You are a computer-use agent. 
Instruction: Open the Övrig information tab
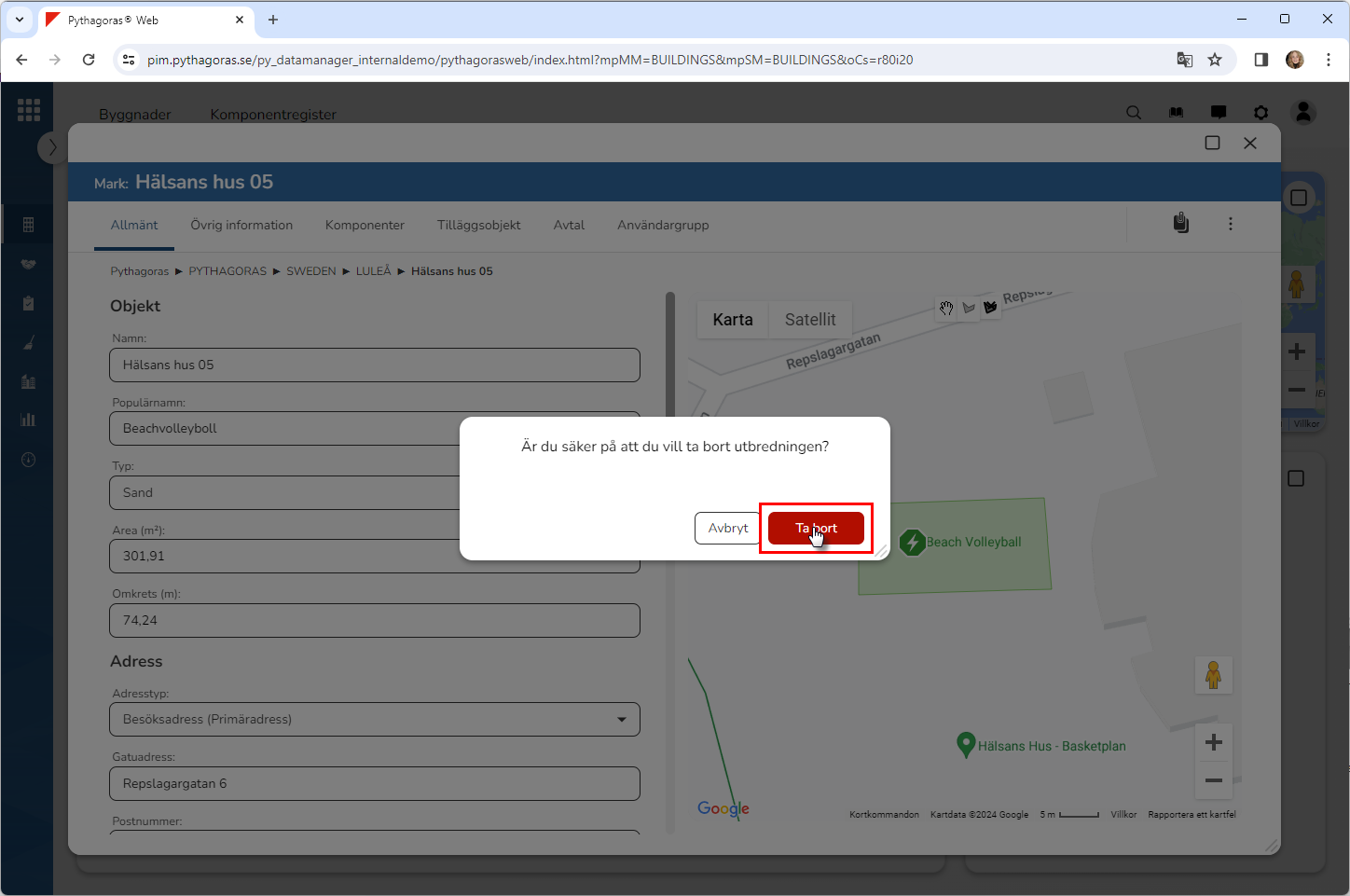coord(241,226)
